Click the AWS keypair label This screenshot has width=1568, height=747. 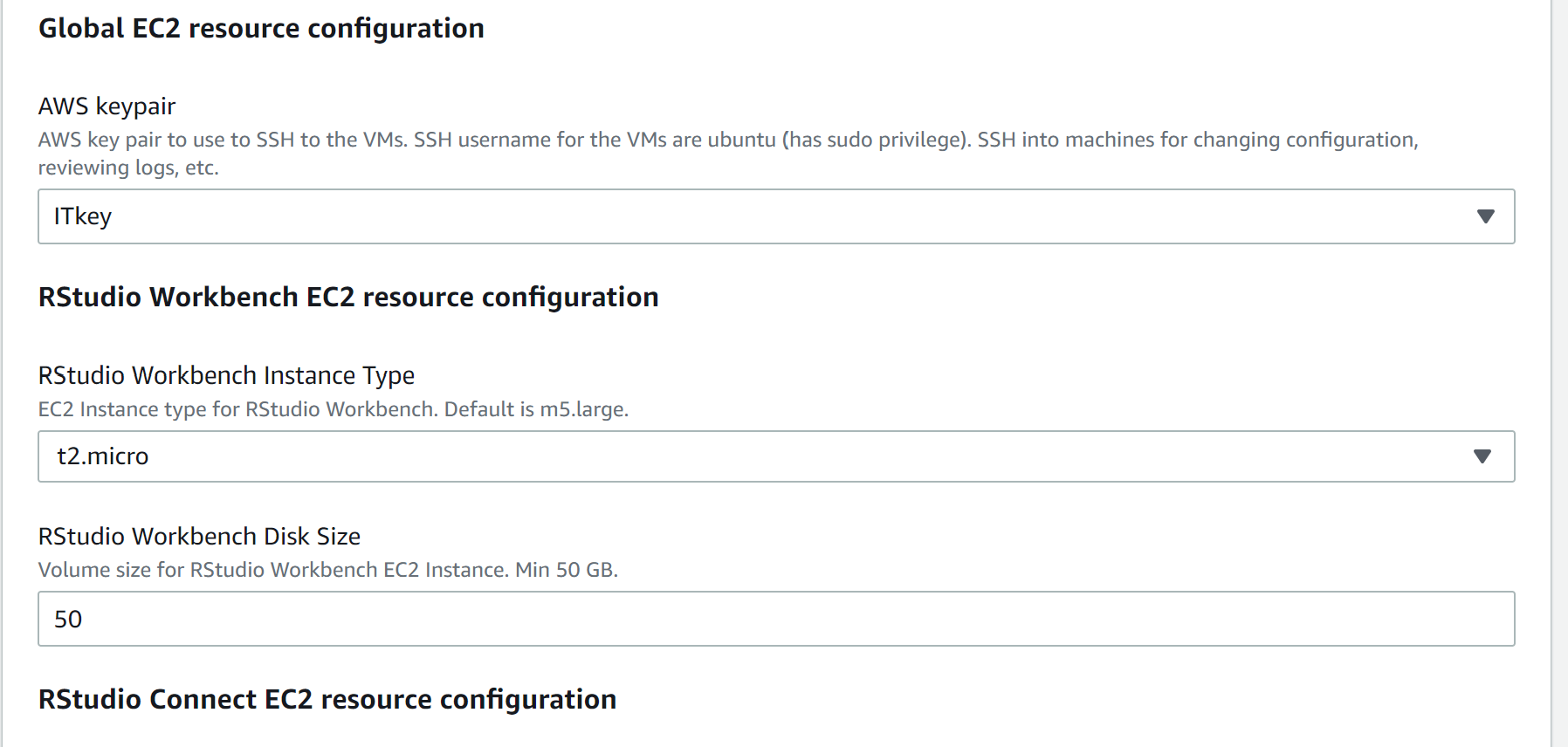[x=106, y=106]
